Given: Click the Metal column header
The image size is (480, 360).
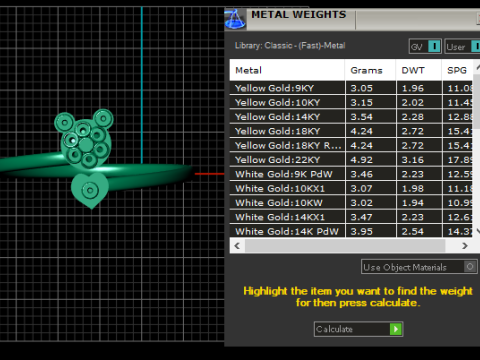Looking at the screenshot, I should (287, 70).
